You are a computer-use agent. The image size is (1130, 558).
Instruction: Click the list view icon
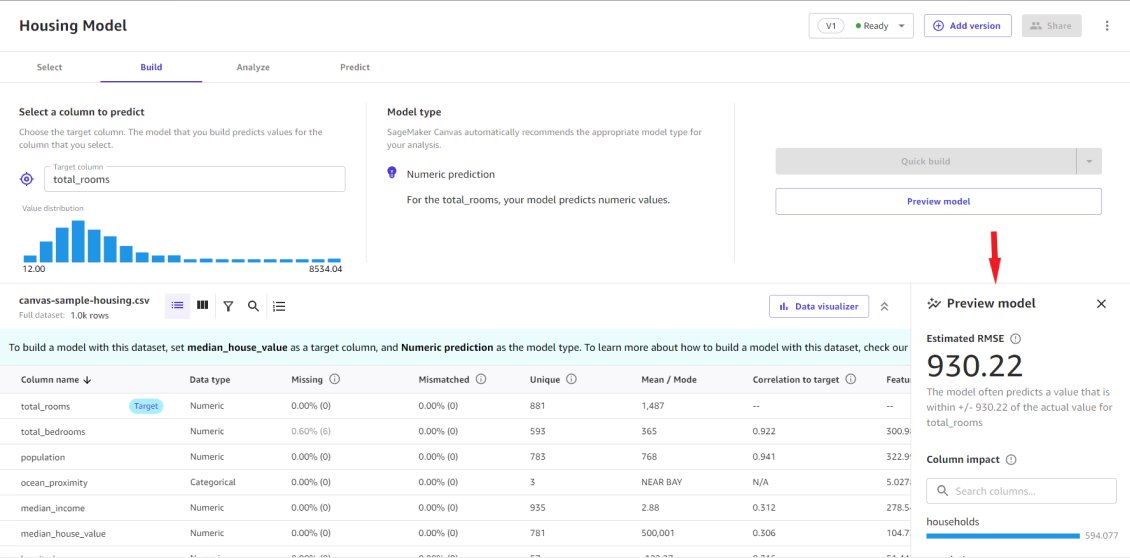177,306
